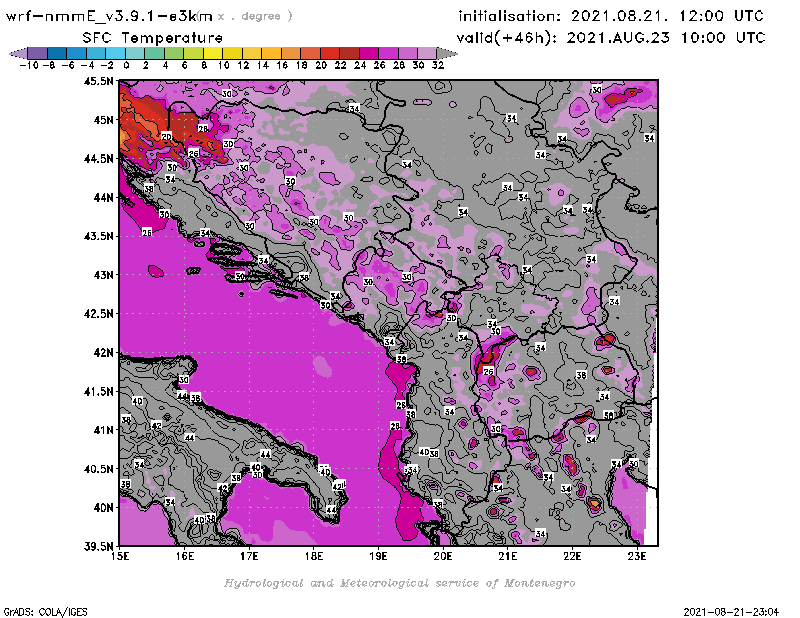Click the 'valid(+46h): 2021.AUG.23 10:00 UTC' text
Image resolution: width=800 pixels, height=618 pixels.
coord(611,38)
